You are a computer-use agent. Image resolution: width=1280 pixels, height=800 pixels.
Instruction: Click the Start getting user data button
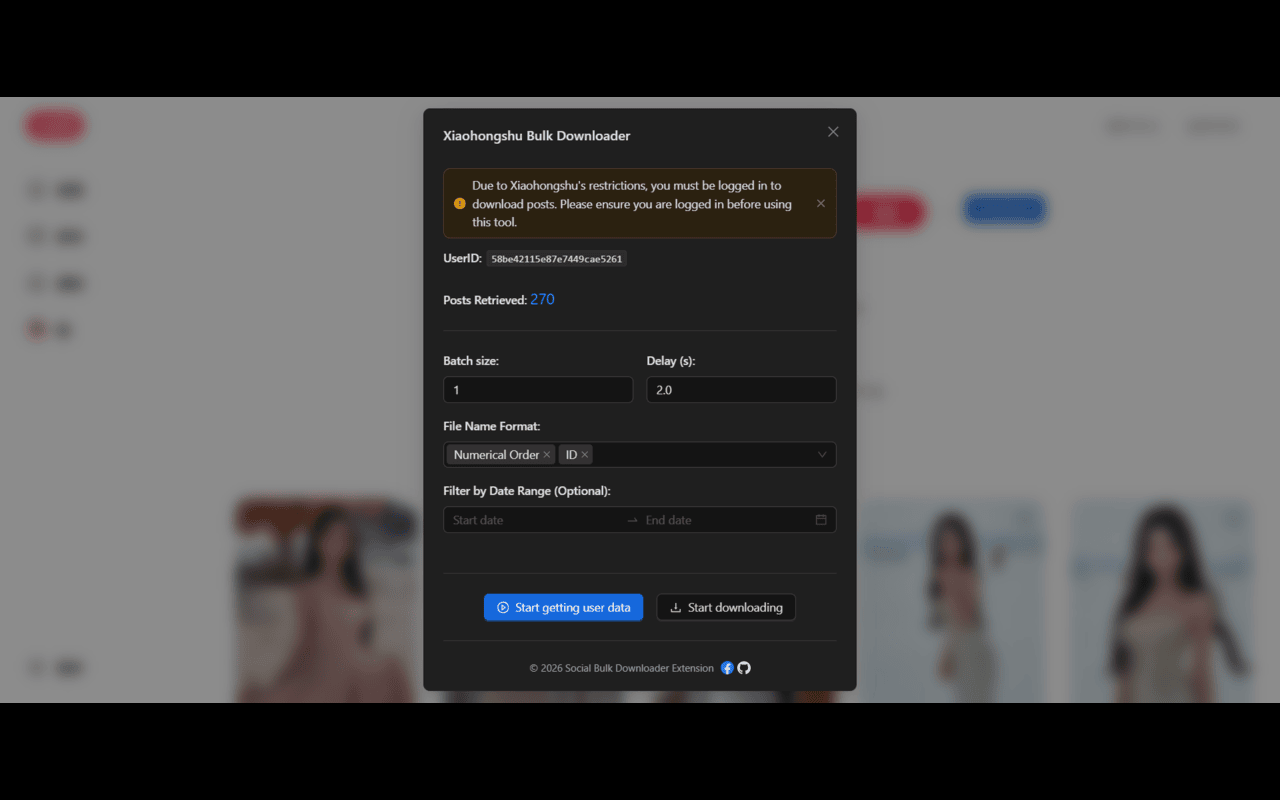point(563,607)
